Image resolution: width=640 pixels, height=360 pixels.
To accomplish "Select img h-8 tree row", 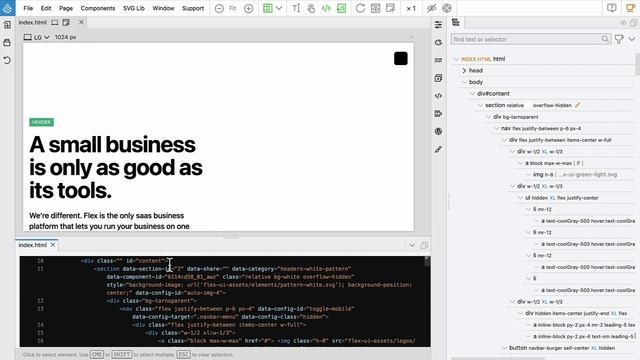I will click(x=575, y=174).
